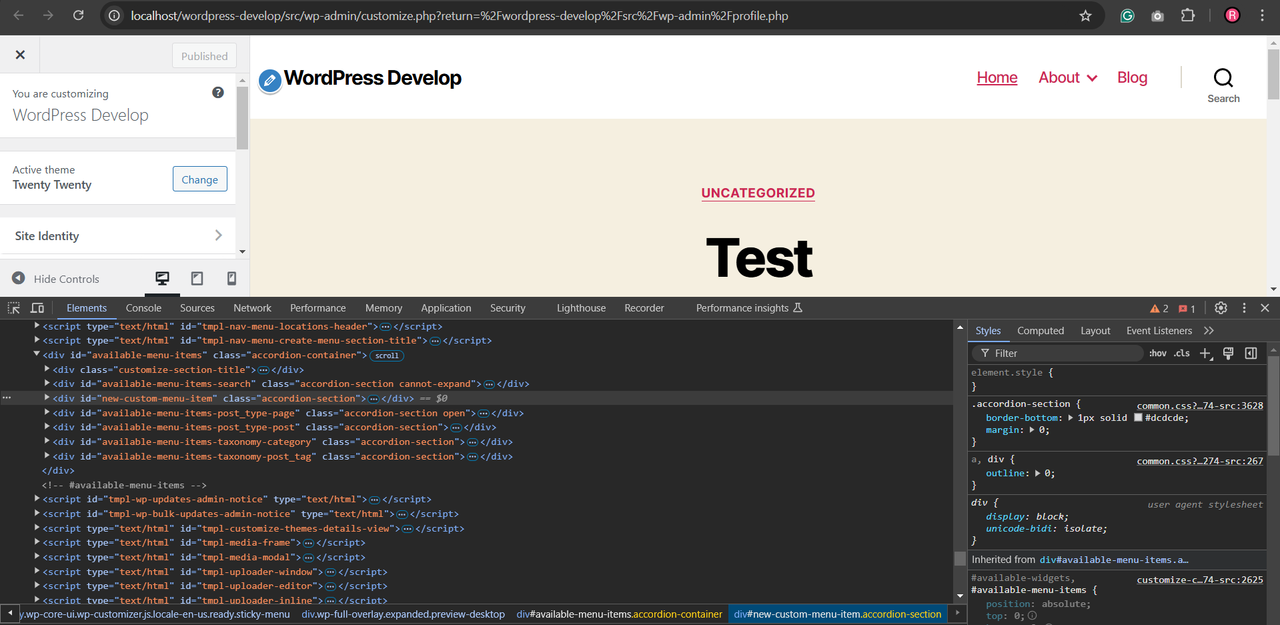Switch preview to tablet device icon
The width and height of the screenshot is (1280, 625).
tap(197, 278)
